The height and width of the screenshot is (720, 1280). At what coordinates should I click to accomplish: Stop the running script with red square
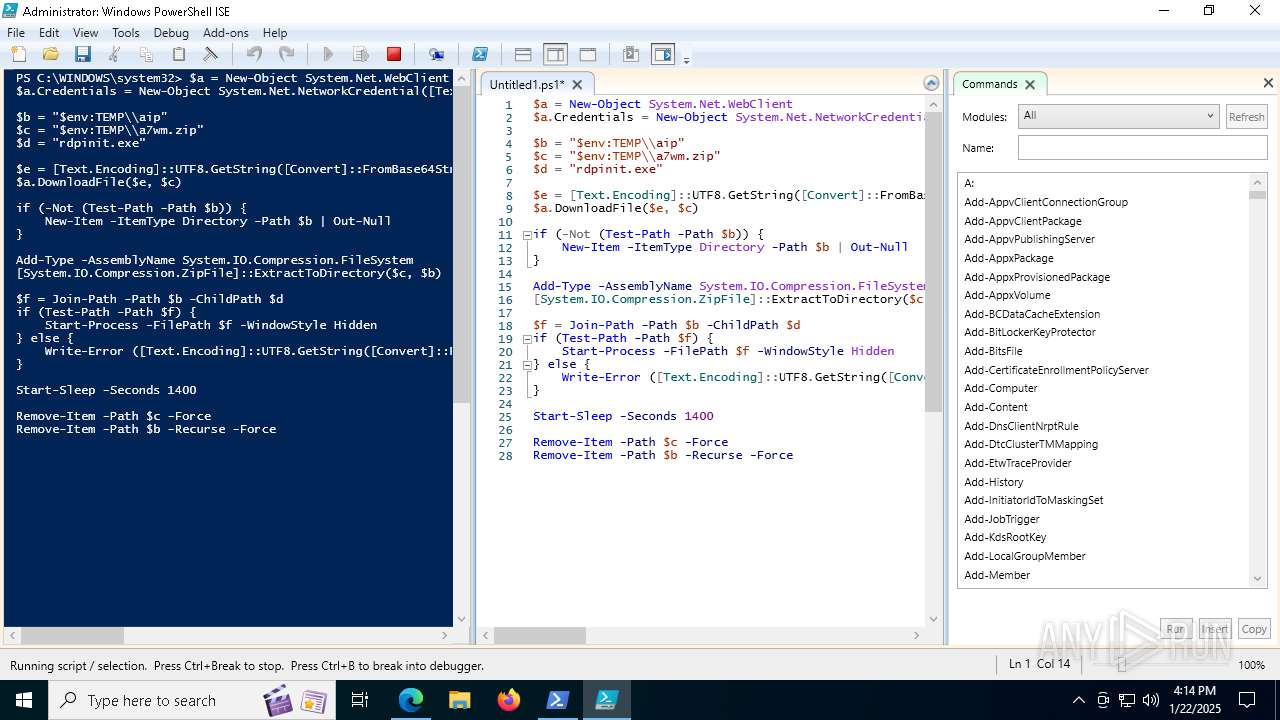(394, 54)
